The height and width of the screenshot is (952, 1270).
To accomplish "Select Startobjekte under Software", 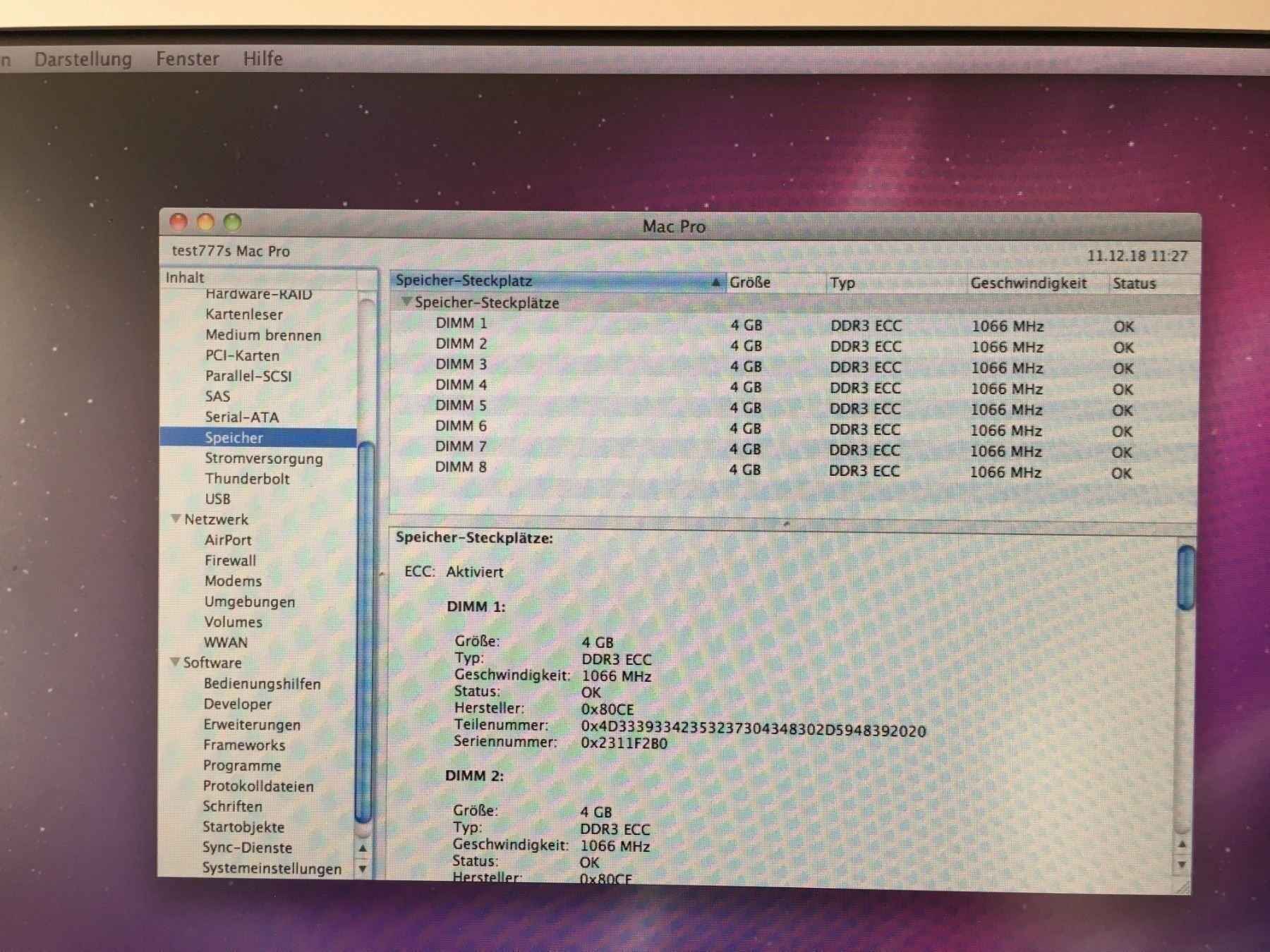I will pyautogui.click(x=243, y=826).
